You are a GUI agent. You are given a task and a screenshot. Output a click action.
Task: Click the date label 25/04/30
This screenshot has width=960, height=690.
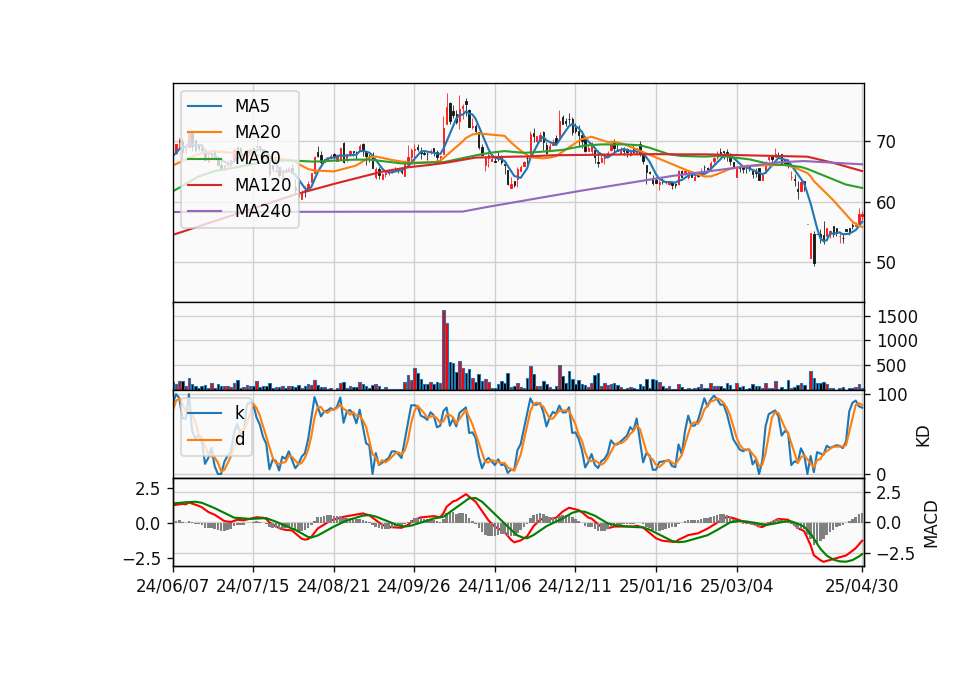point(862,586)
